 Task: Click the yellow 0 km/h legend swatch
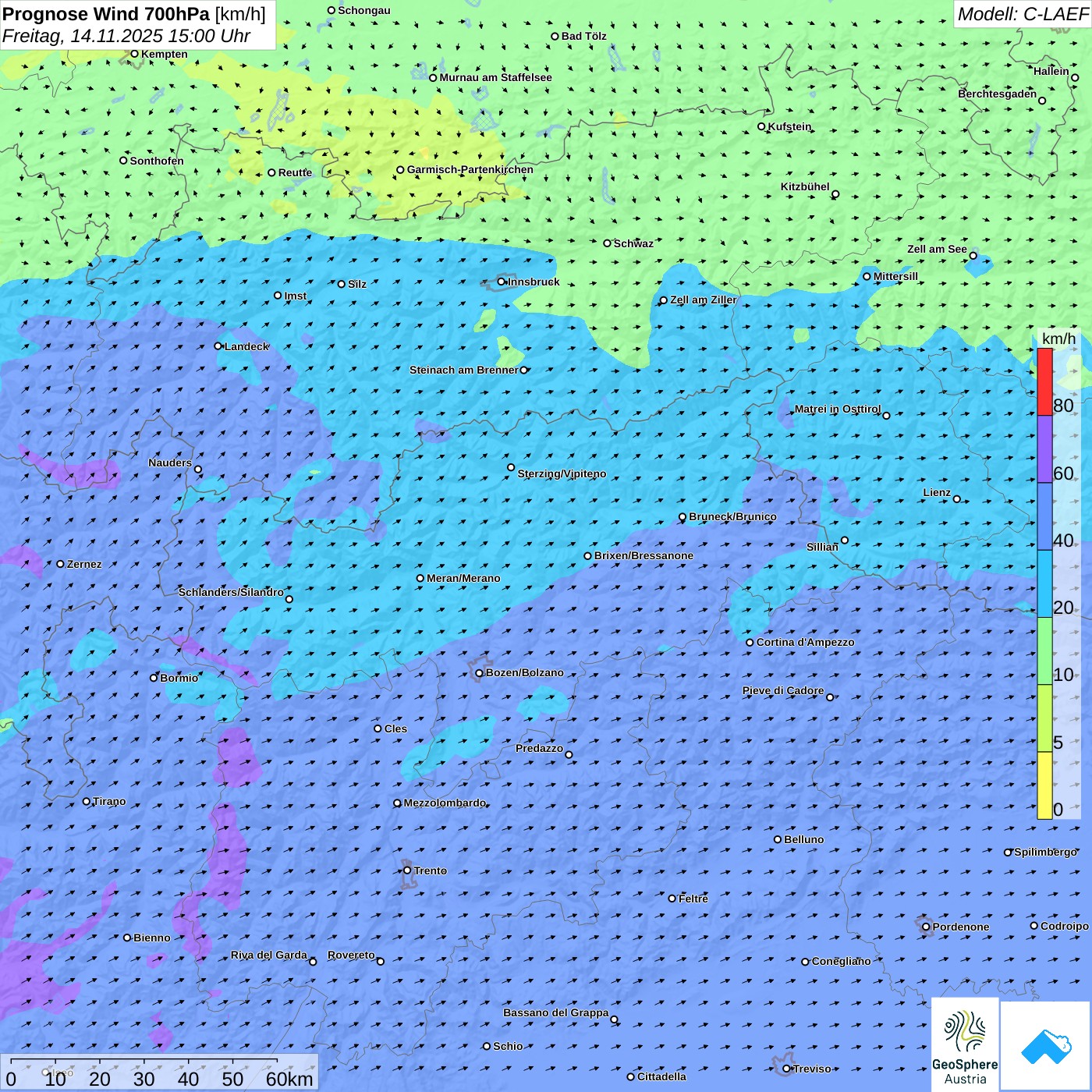pos(1044,785)
